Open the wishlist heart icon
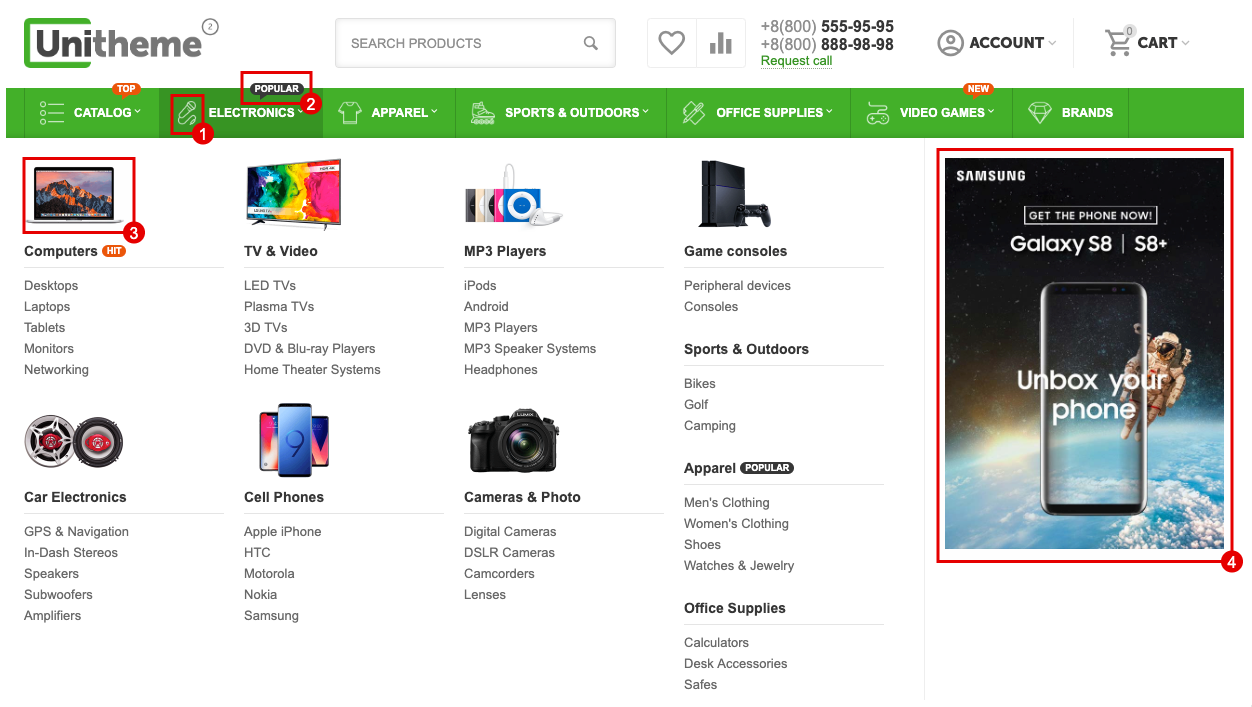The width and height of the screenshot is (1252, 707). click(672, 43)
